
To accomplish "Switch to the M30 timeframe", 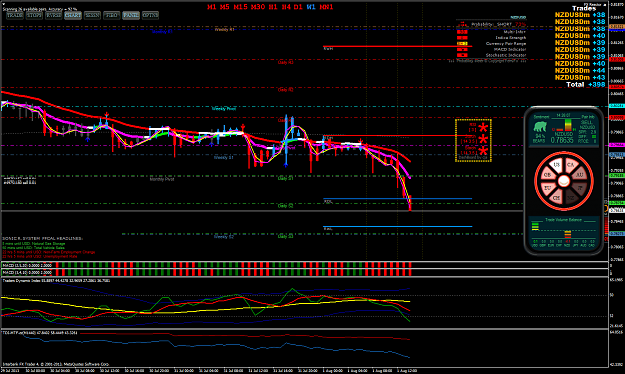I will click(258, 7).
